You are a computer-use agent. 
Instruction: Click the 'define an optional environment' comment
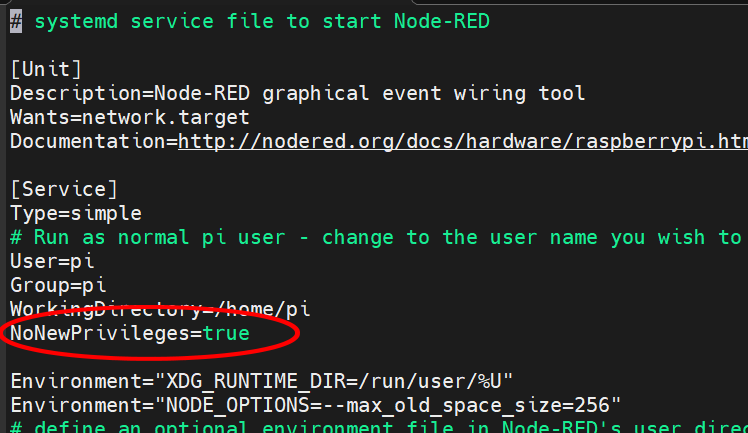[x=379, y=426]
